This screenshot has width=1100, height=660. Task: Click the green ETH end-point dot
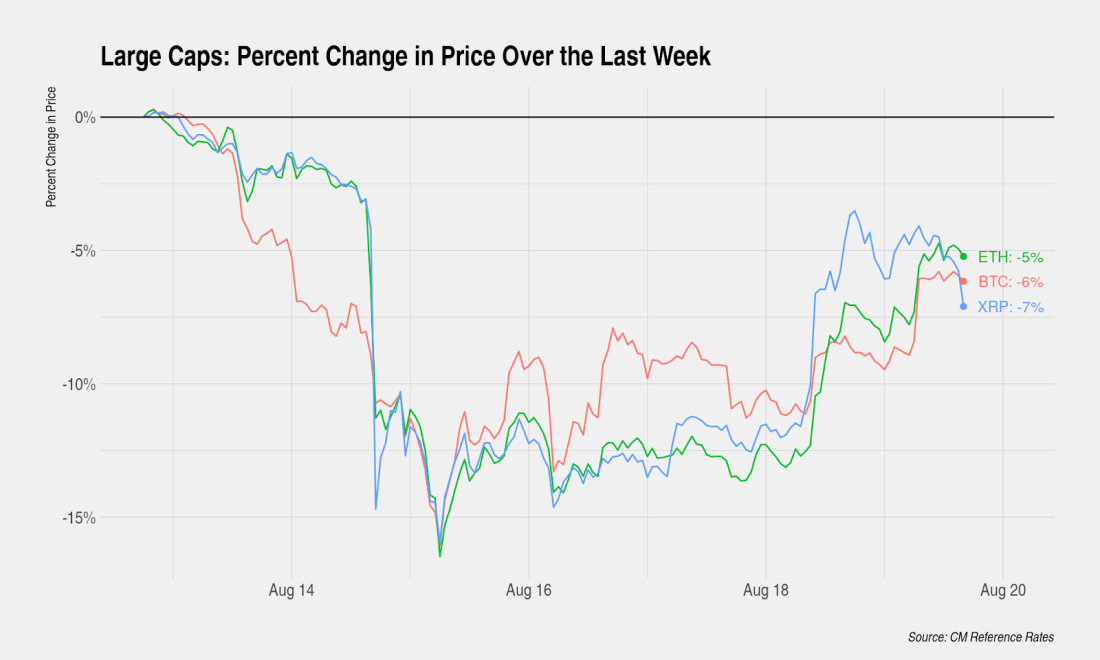pyautogui.click(x=963, y=257)
